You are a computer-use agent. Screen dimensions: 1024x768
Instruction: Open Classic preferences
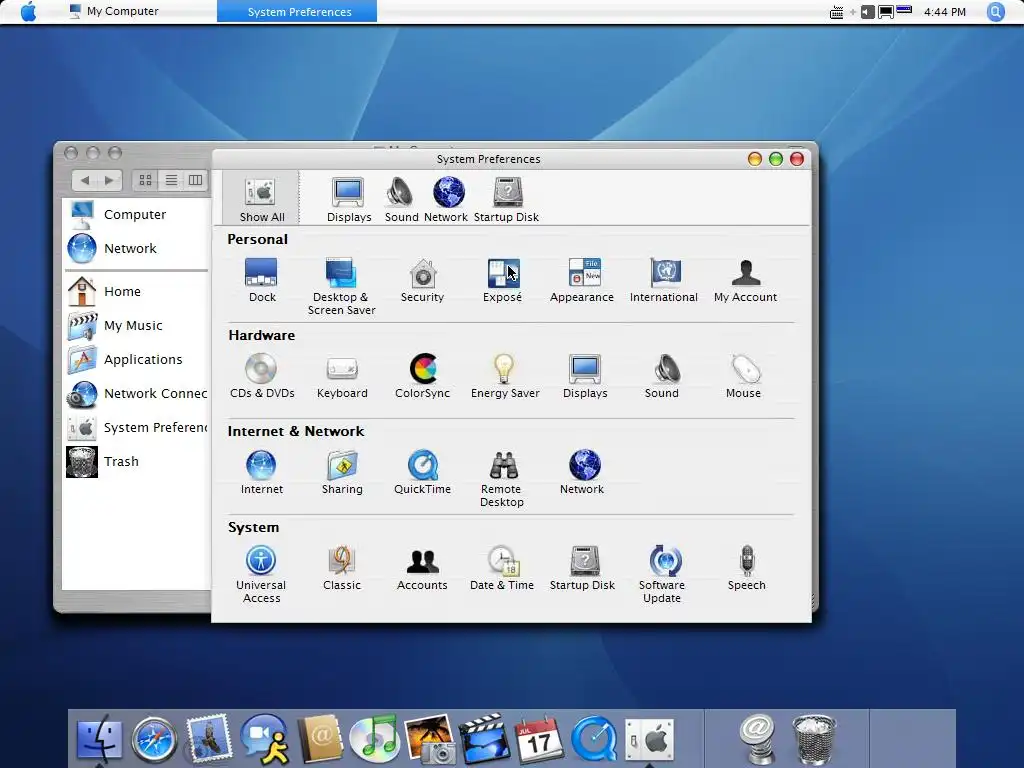pos(342,568)
